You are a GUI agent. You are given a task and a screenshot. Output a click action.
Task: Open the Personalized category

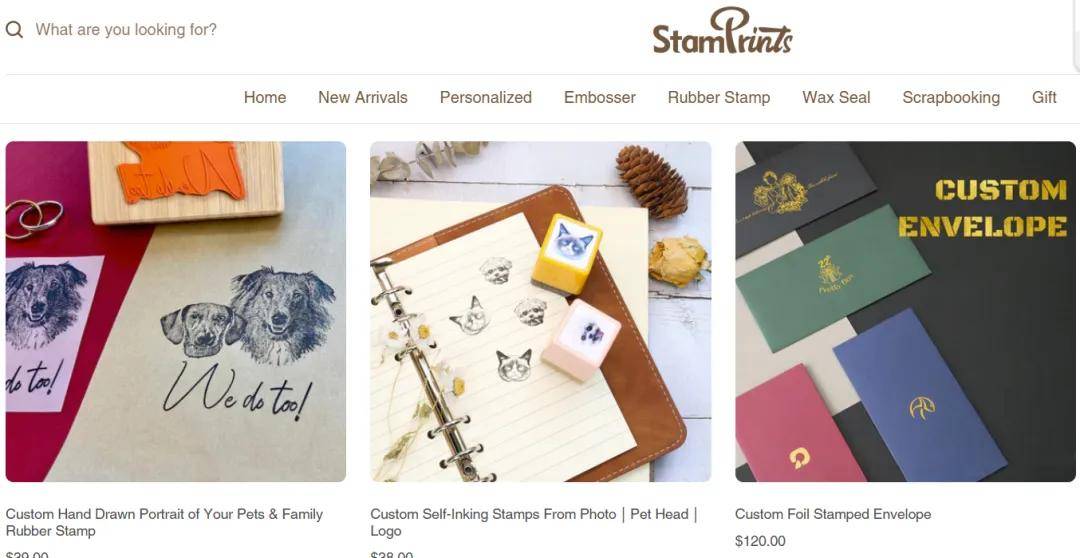point(486,98)
